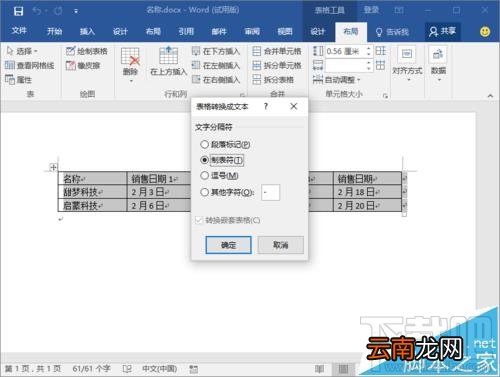Click 合并单元格 merge cells
Image resolution: width=500 pixels, height=377 pixels.
coord(277,51)
